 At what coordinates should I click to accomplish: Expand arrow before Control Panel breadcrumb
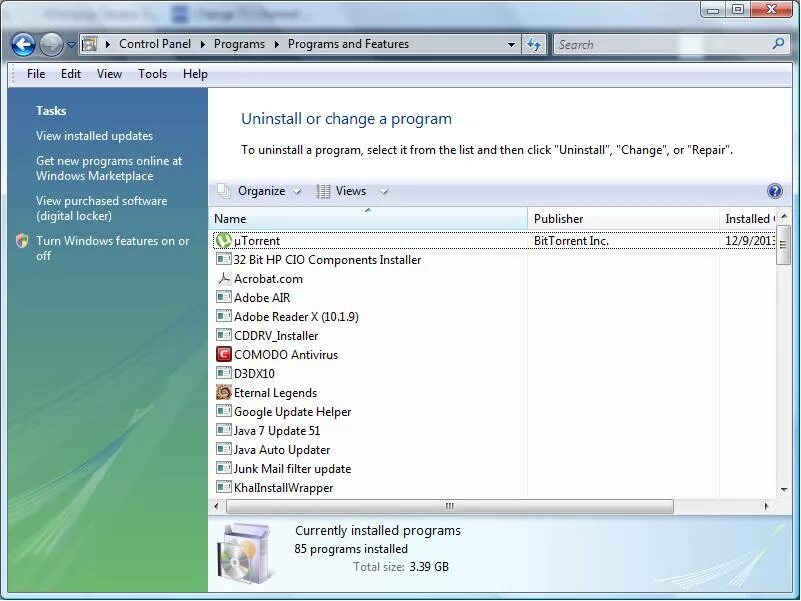(107, 44)
